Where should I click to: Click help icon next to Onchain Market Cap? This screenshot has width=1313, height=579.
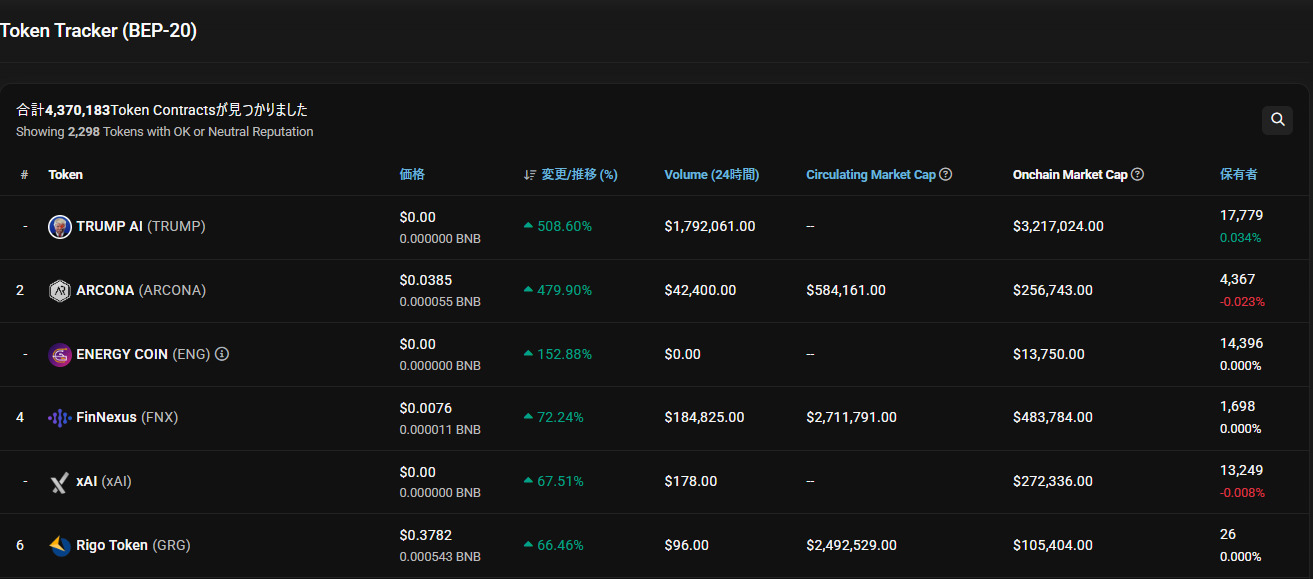click(x=1137, y=174)
